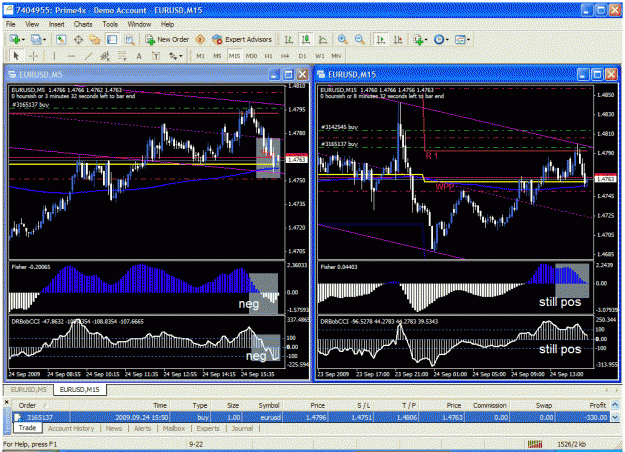The height and width of the screenshot is (452, 625).
Task: Open the Templates icon
Action: click(460, 39)
